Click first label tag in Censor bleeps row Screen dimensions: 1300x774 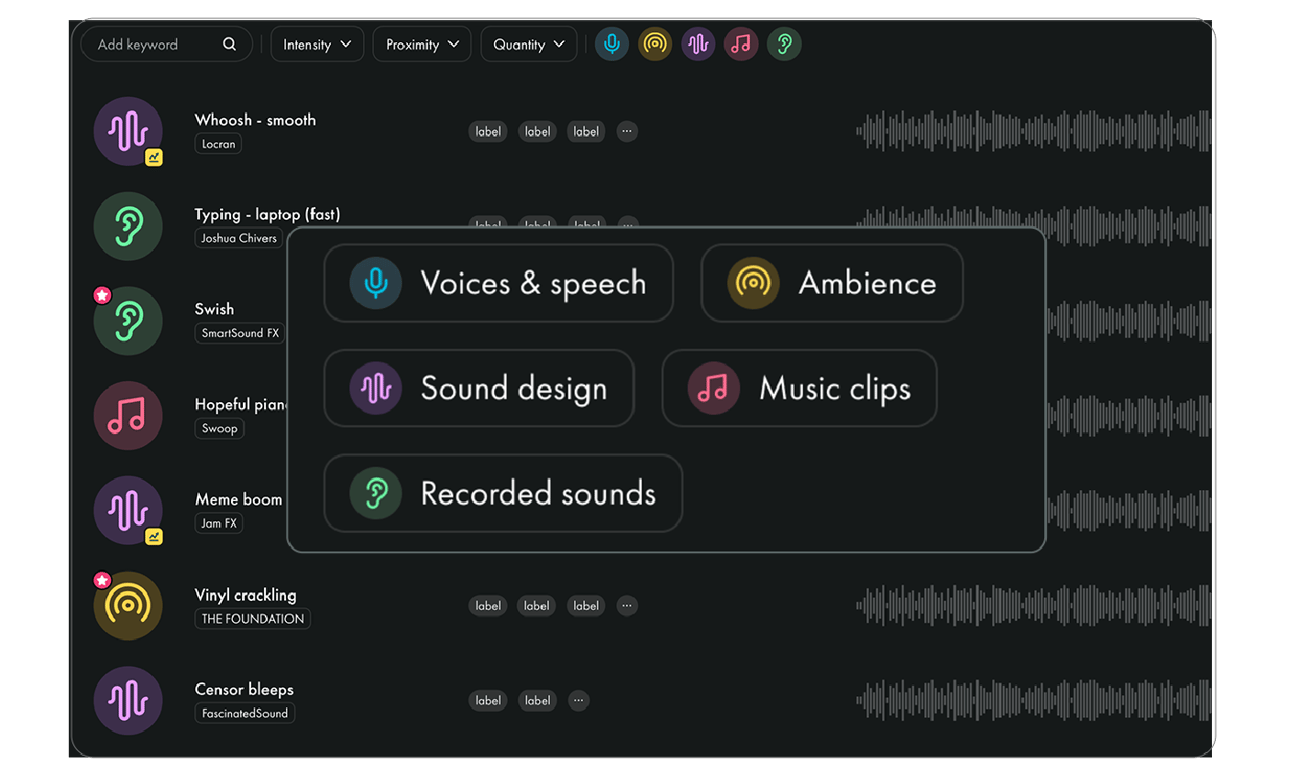[x=488, y=700]
